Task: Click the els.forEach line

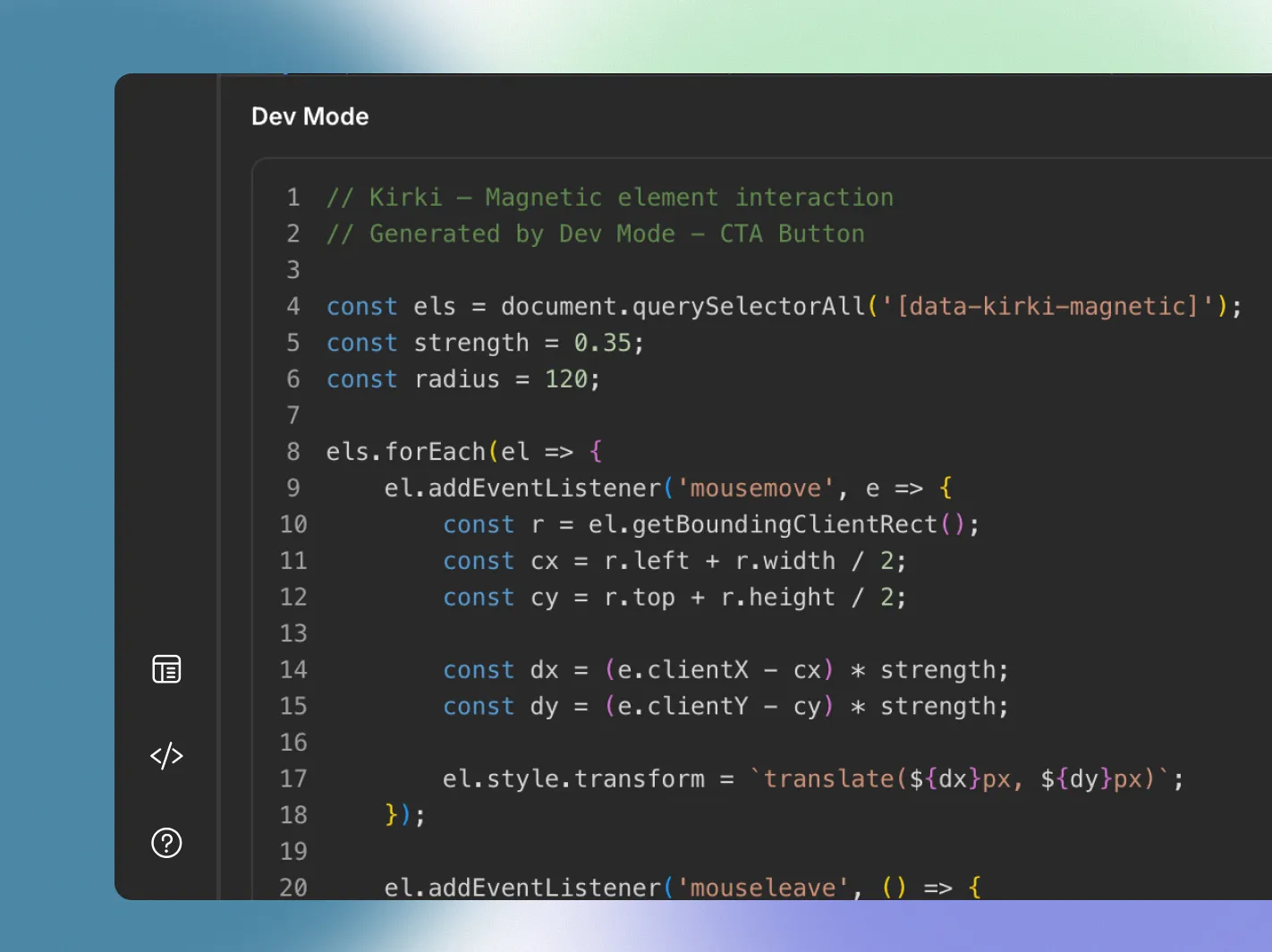Action: (x=464, y=452)
